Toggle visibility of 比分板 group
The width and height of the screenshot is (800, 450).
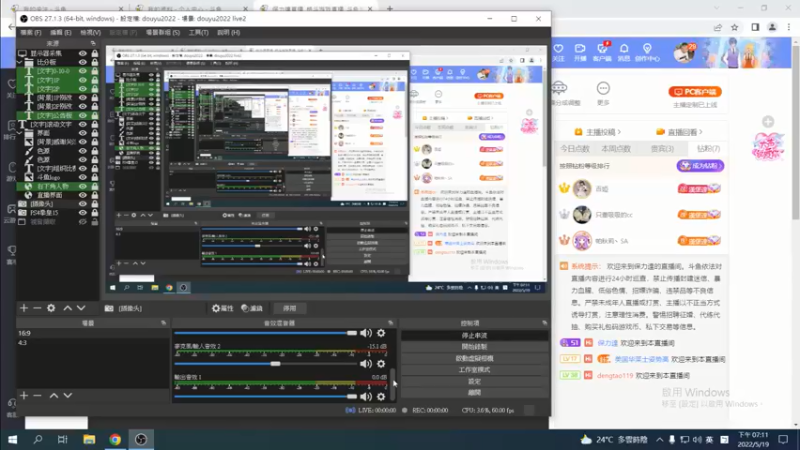click(x=83, y=62)
